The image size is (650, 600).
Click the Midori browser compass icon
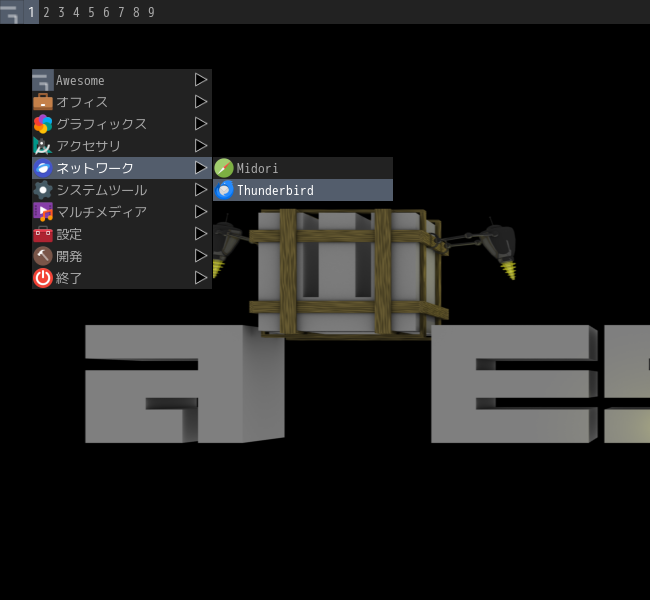224,168
